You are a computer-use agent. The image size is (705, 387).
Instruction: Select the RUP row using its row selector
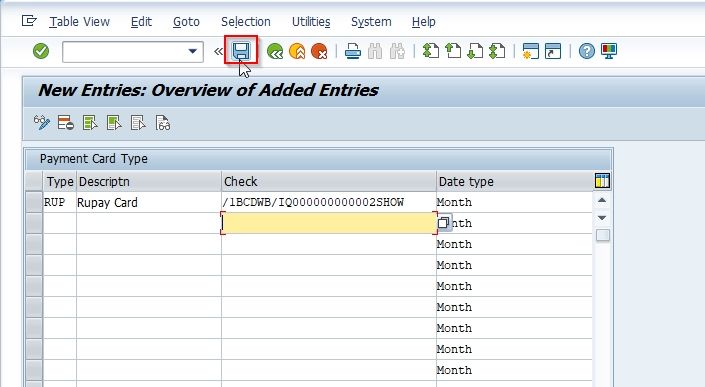34,202
